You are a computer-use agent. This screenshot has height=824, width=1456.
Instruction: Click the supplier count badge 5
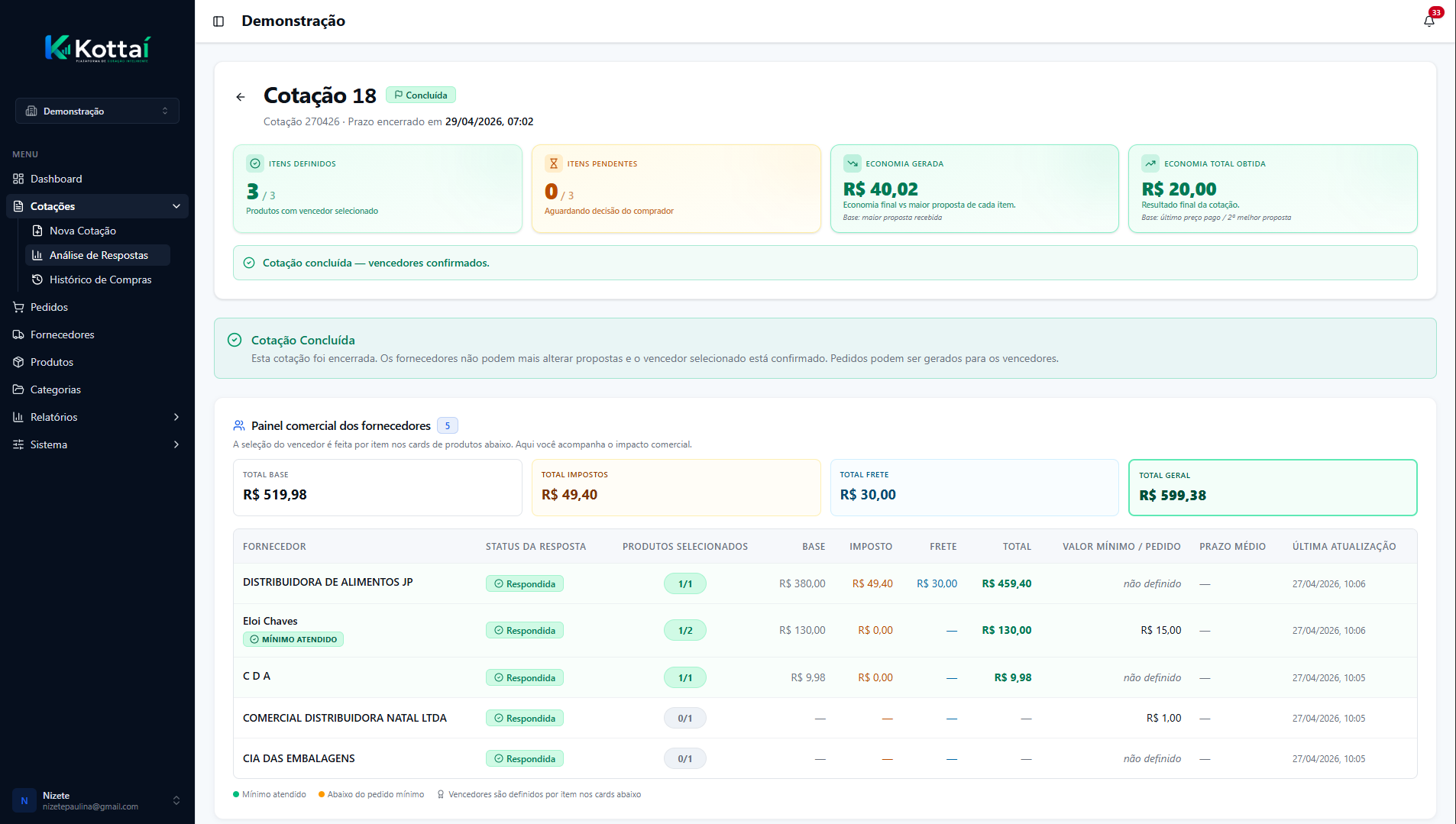coord(448,425)
